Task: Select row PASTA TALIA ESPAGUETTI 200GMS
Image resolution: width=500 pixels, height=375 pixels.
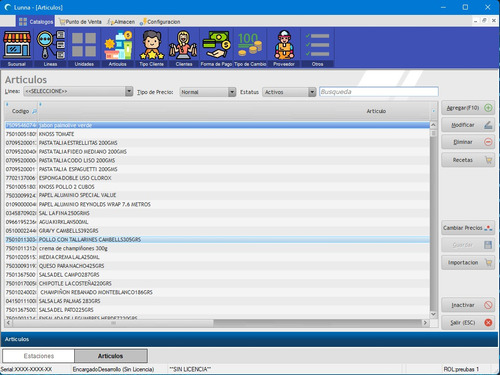Action: [217, 169]
